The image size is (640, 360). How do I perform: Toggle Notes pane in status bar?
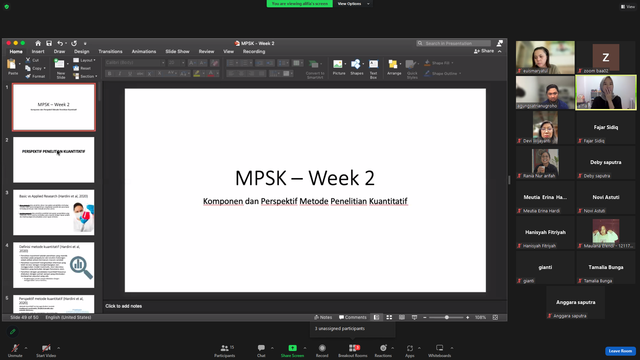click(323, 317)
